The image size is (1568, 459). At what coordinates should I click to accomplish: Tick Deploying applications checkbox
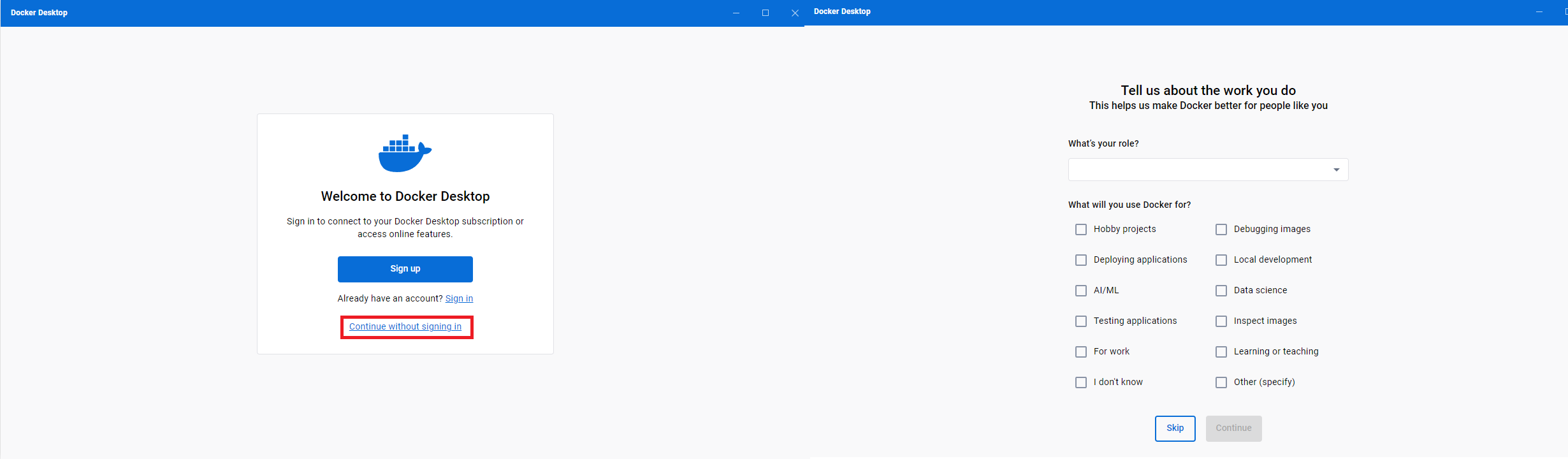click(1081, 260)
